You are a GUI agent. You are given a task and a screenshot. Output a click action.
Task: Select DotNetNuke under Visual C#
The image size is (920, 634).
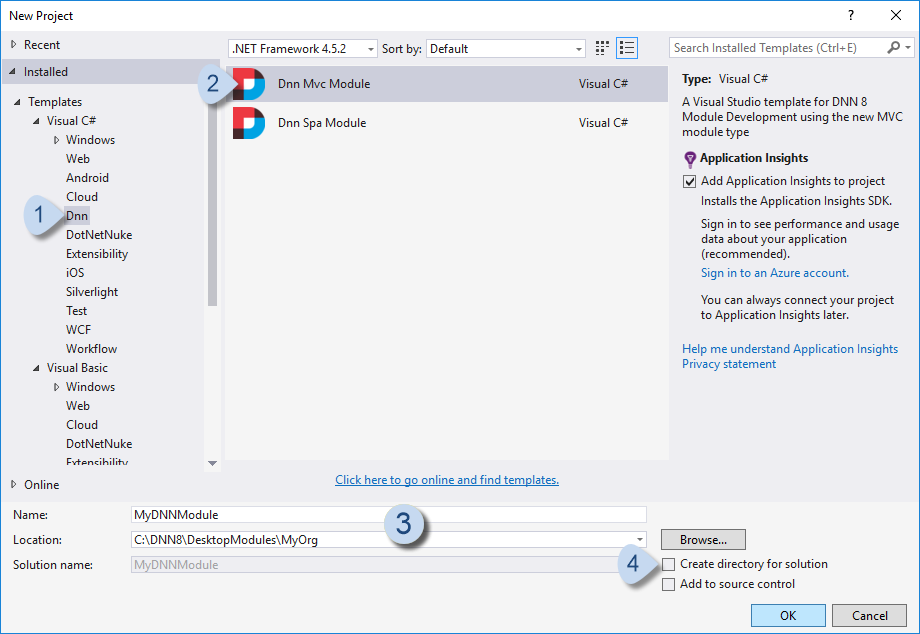(x=99, y=235)
